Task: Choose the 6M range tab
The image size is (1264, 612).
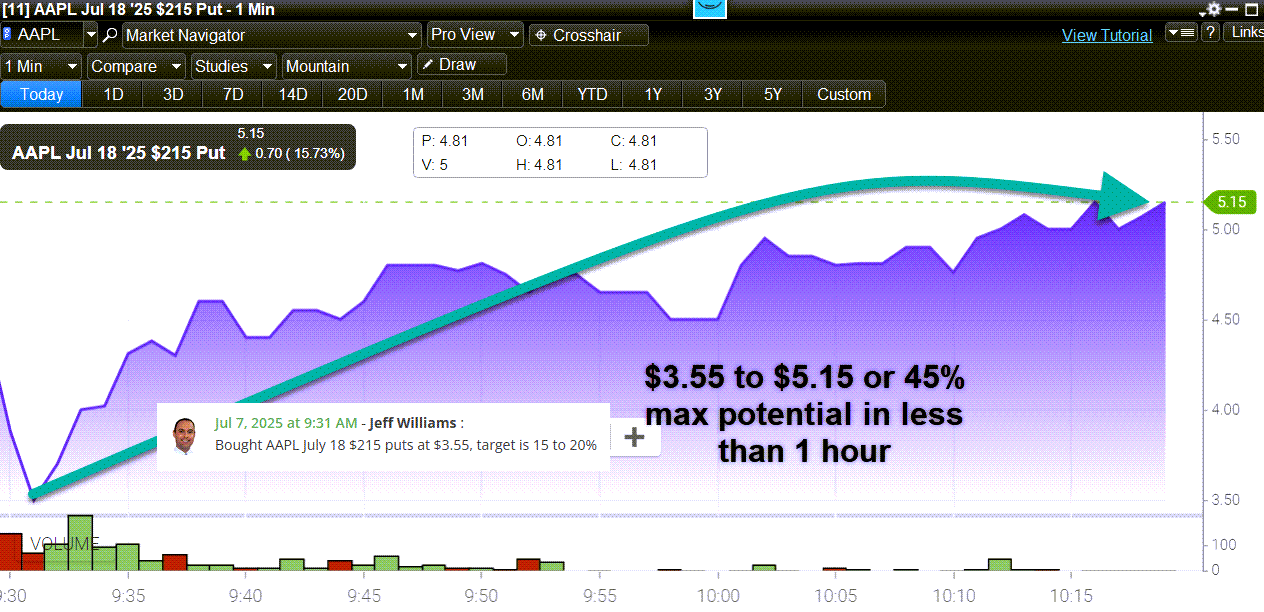Action: [x=533, y=94]
